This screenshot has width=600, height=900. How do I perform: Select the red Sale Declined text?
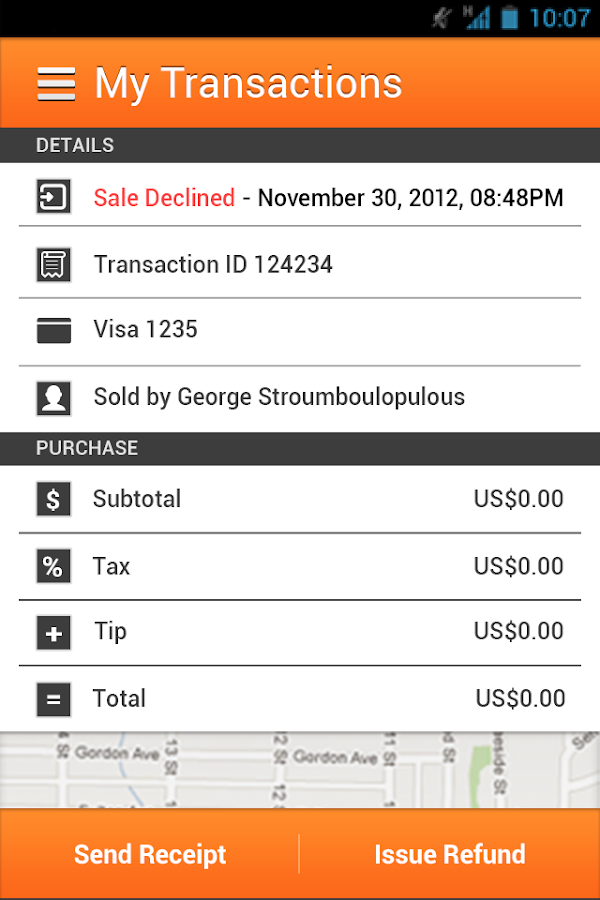click(164, 198)
